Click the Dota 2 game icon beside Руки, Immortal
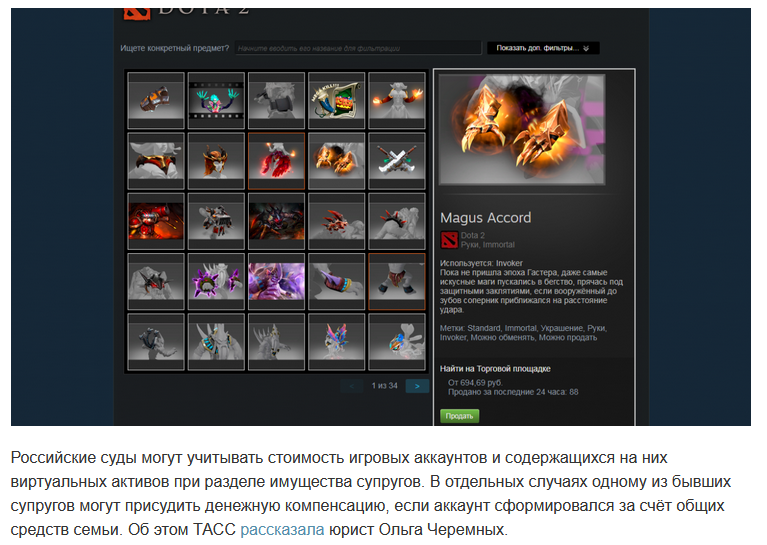Viewport: 767px width, 545px height. tap(449, 240)
